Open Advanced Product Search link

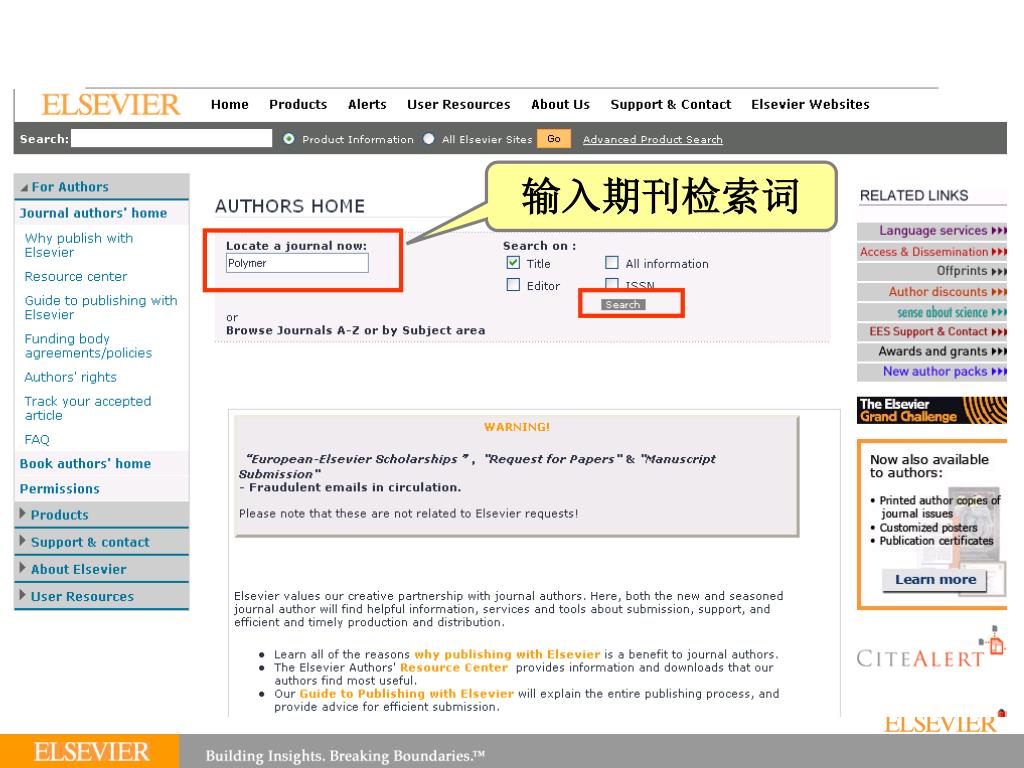(652, 139)
